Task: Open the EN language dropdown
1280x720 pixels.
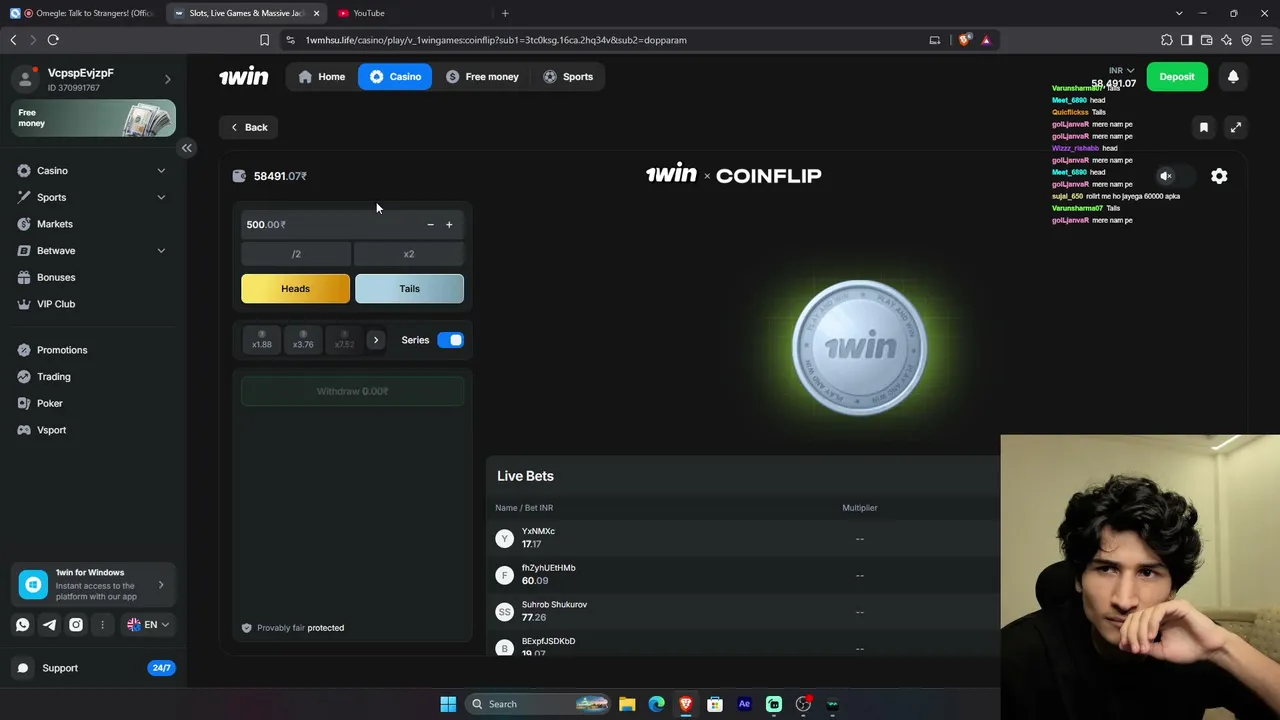Action: (x=148, y=625)
